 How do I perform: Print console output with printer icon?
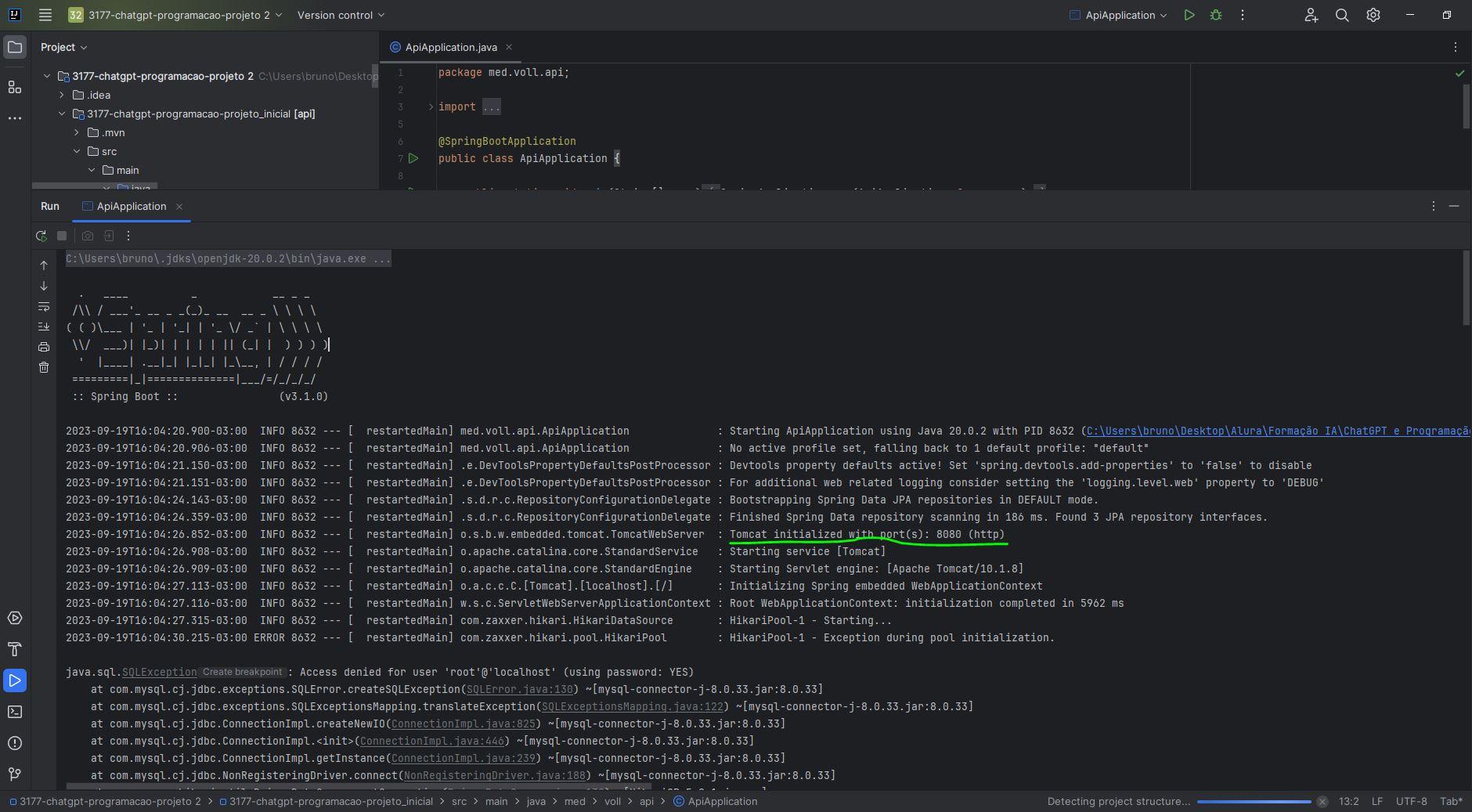click(x=44, y=347)
